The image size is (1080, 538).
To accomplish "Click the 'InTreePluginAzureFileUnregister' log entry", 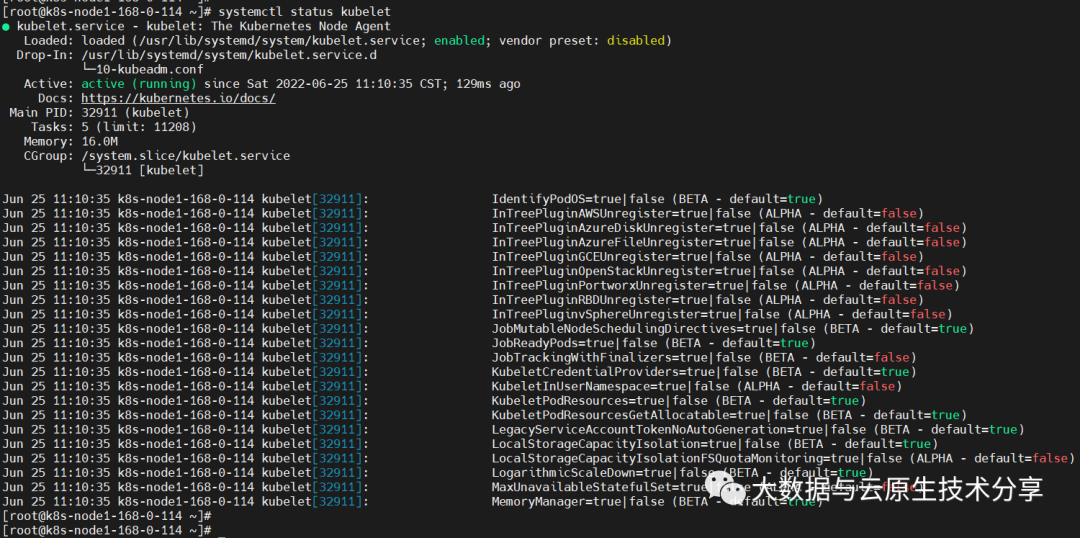I will click(x=729, y=242).
